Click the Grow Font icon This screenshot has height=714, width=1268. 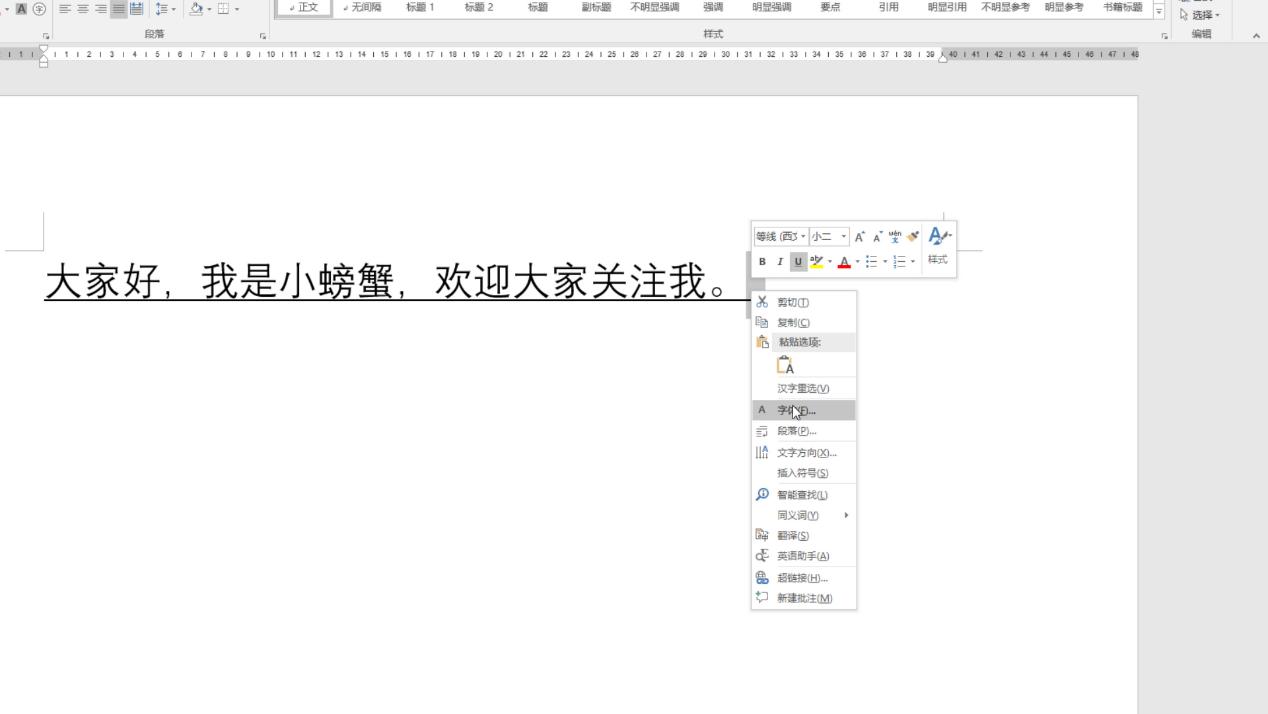point(859,236)
